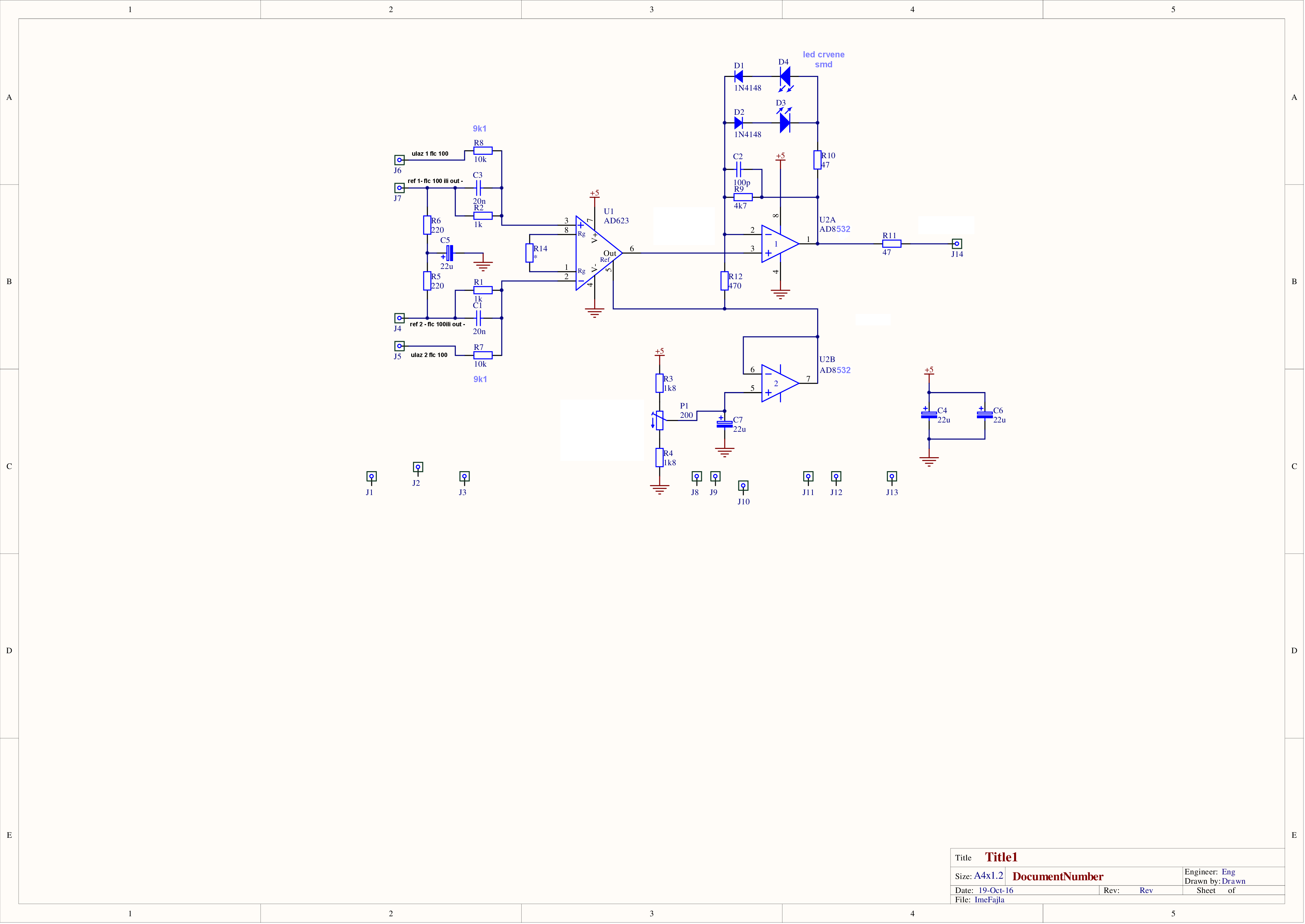Select the D3 LED symbol

click(785, 122)
